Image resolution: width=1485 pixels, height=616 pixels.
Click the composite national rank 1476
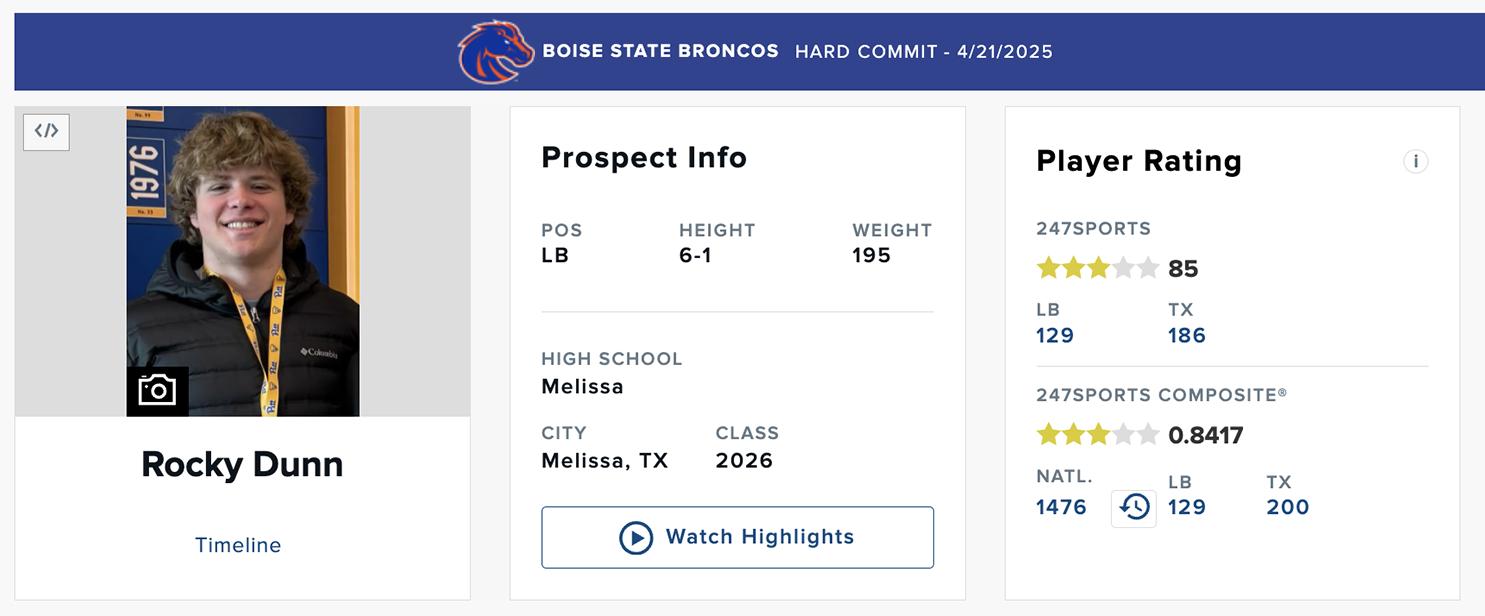[1061, 507]
